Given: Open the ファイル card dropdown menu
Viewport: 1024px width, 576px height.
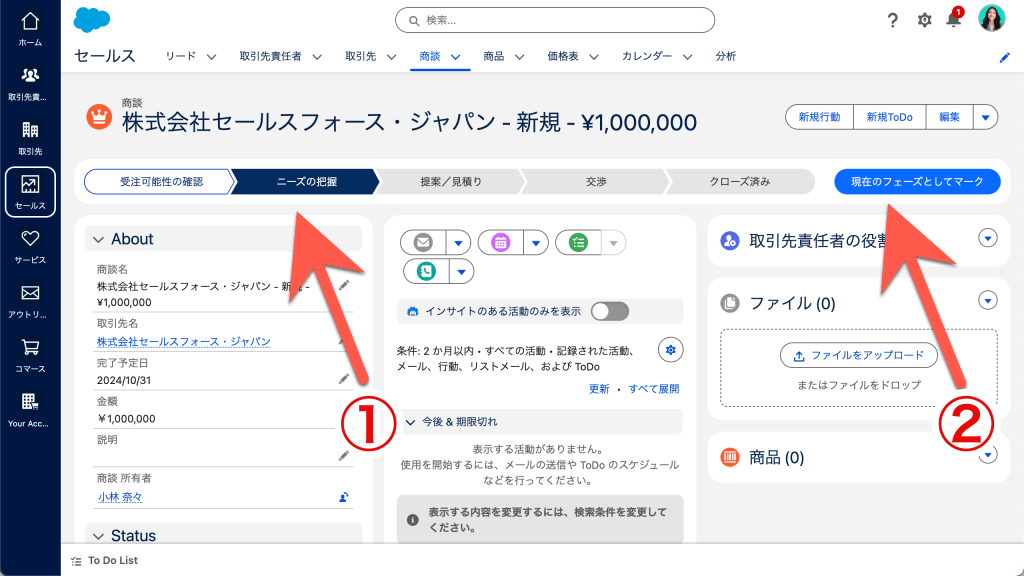Looking at the screenshot, I should (x=987, y=300).
